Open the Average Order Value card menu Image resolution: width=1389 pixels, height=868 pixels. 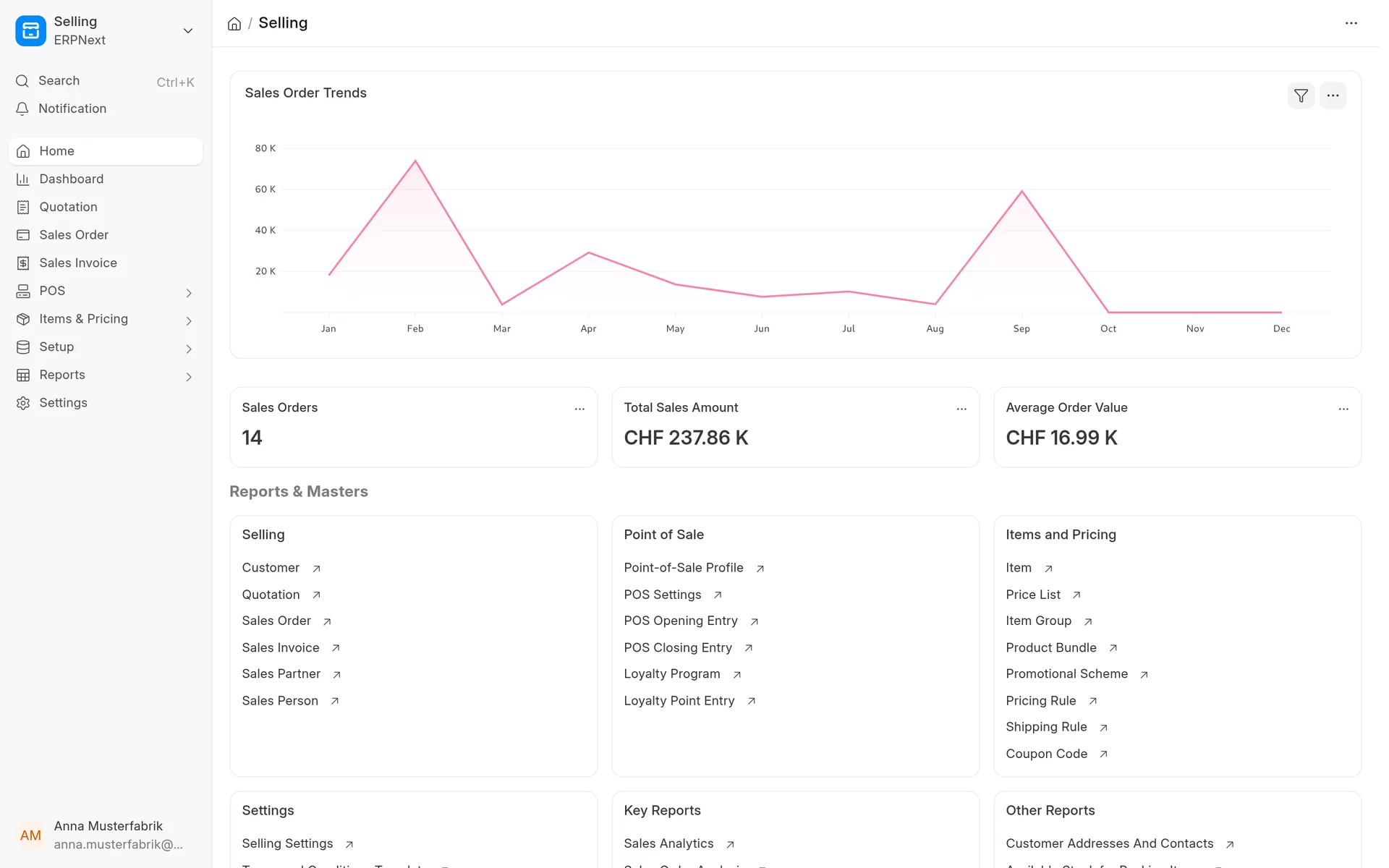1343,409
